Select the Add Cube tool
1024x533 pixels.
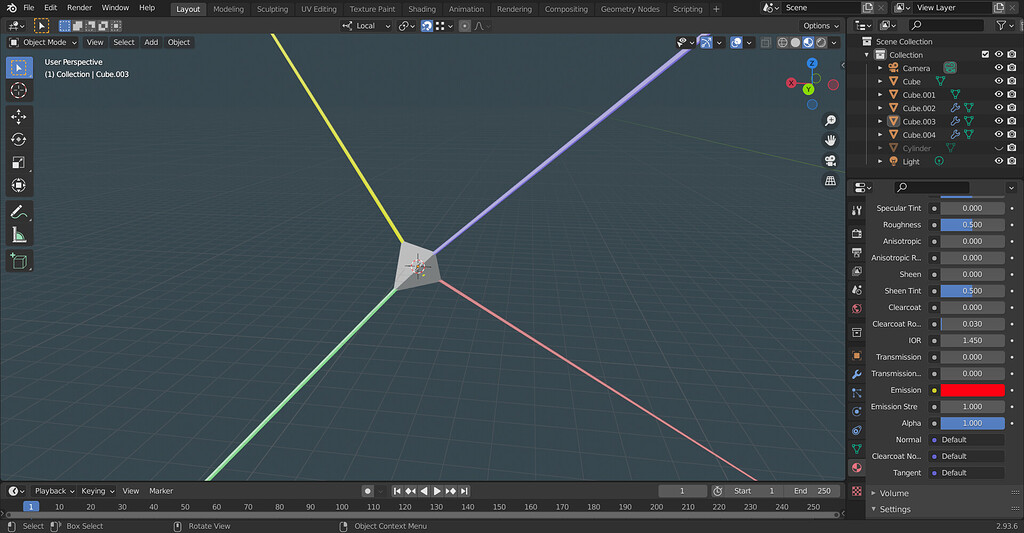[19, 261]
